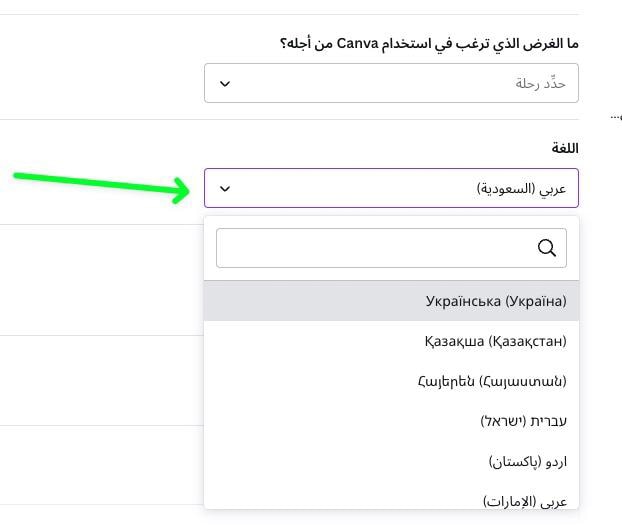Click the green arrow annotation head
Image resolution: width=622 pixels, height=527 pixels.
tap(180, 190)
